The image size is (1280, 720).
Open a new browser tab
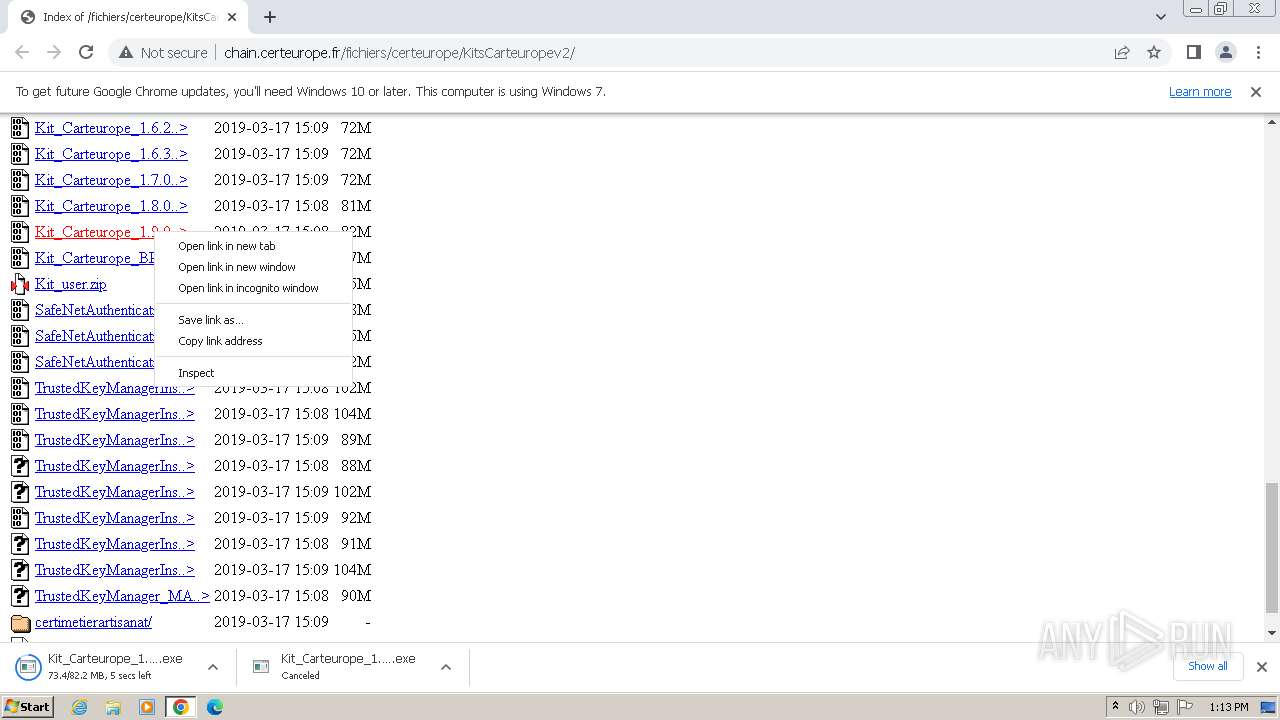[x=270, y=17]
